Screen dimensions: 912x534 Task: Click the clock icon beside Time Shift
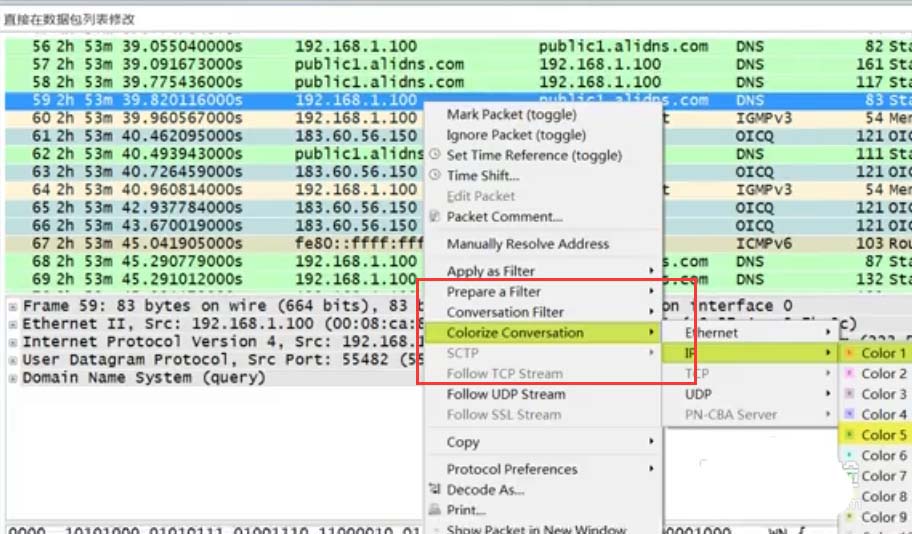click(x=435, y=175)
